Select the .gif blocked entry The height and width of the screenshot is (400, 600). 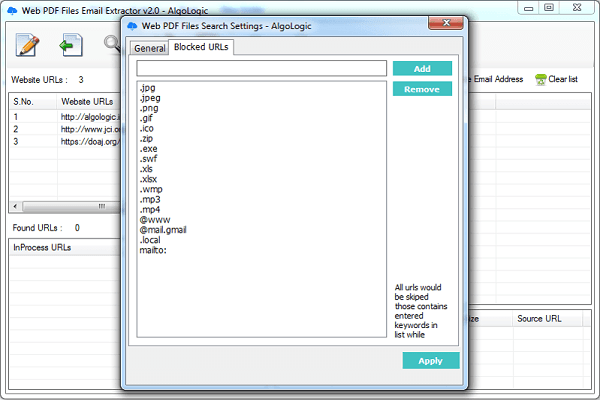146,118
